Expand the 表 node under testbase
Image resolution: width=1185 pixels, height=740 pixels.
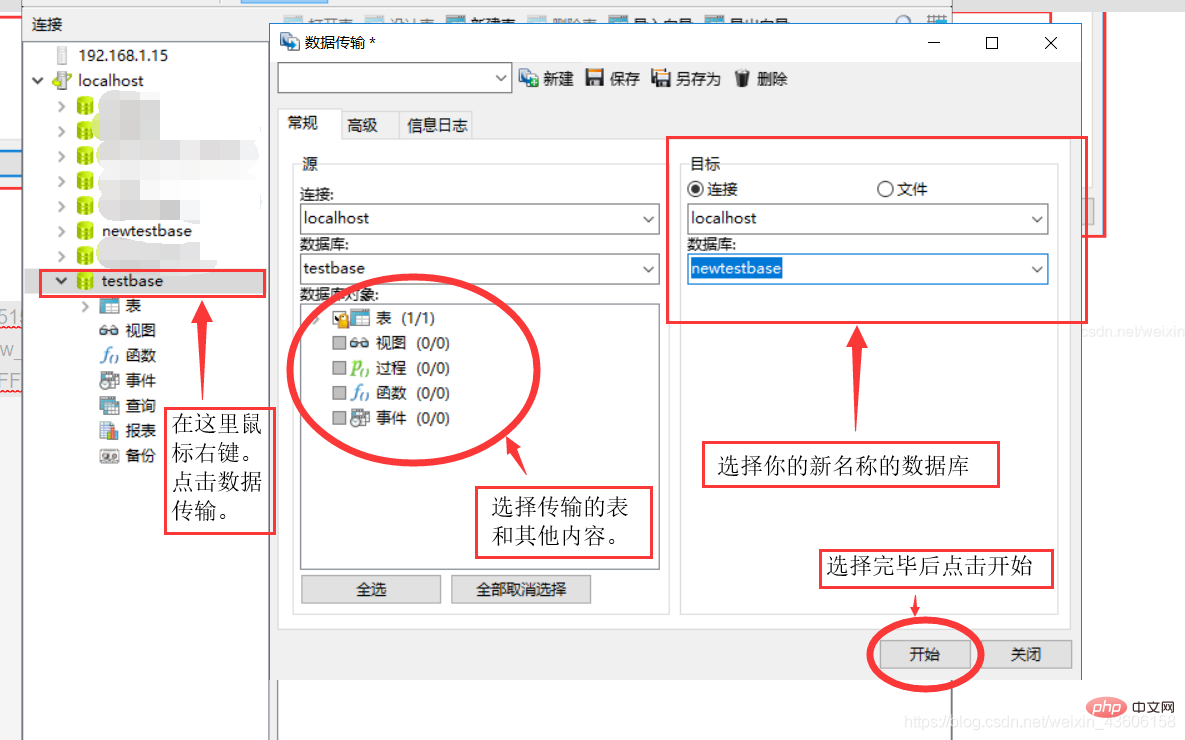click(x=85, y=306)
